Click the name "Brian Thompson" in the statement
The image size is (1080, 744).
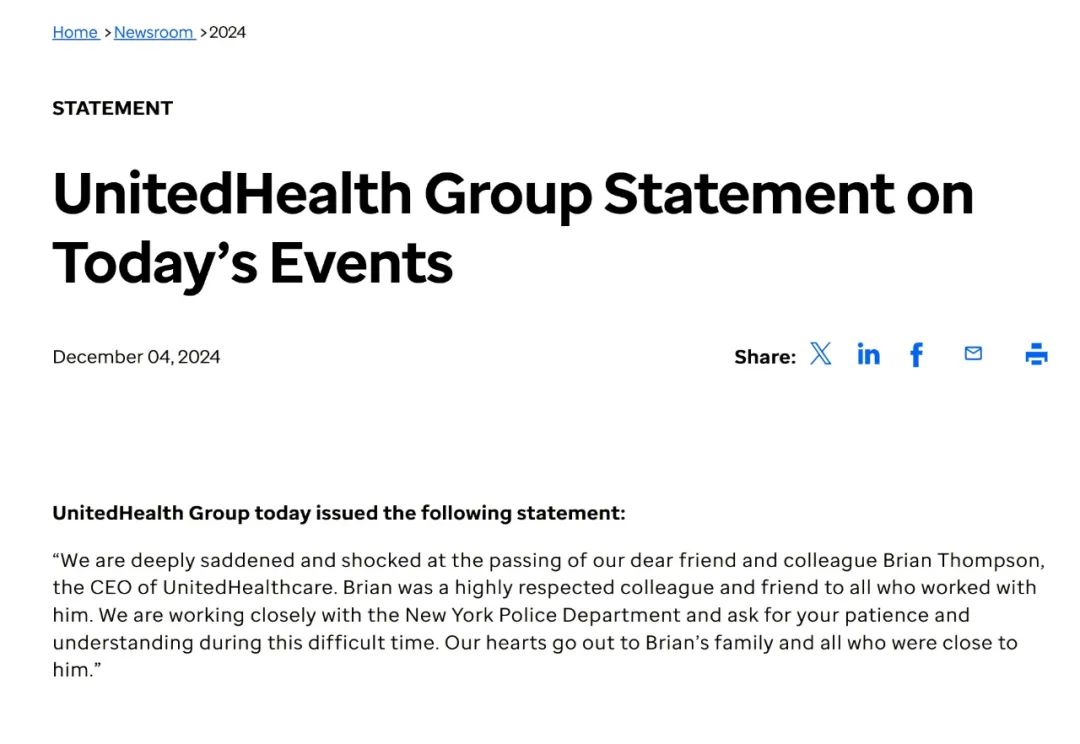click(965, 559)
